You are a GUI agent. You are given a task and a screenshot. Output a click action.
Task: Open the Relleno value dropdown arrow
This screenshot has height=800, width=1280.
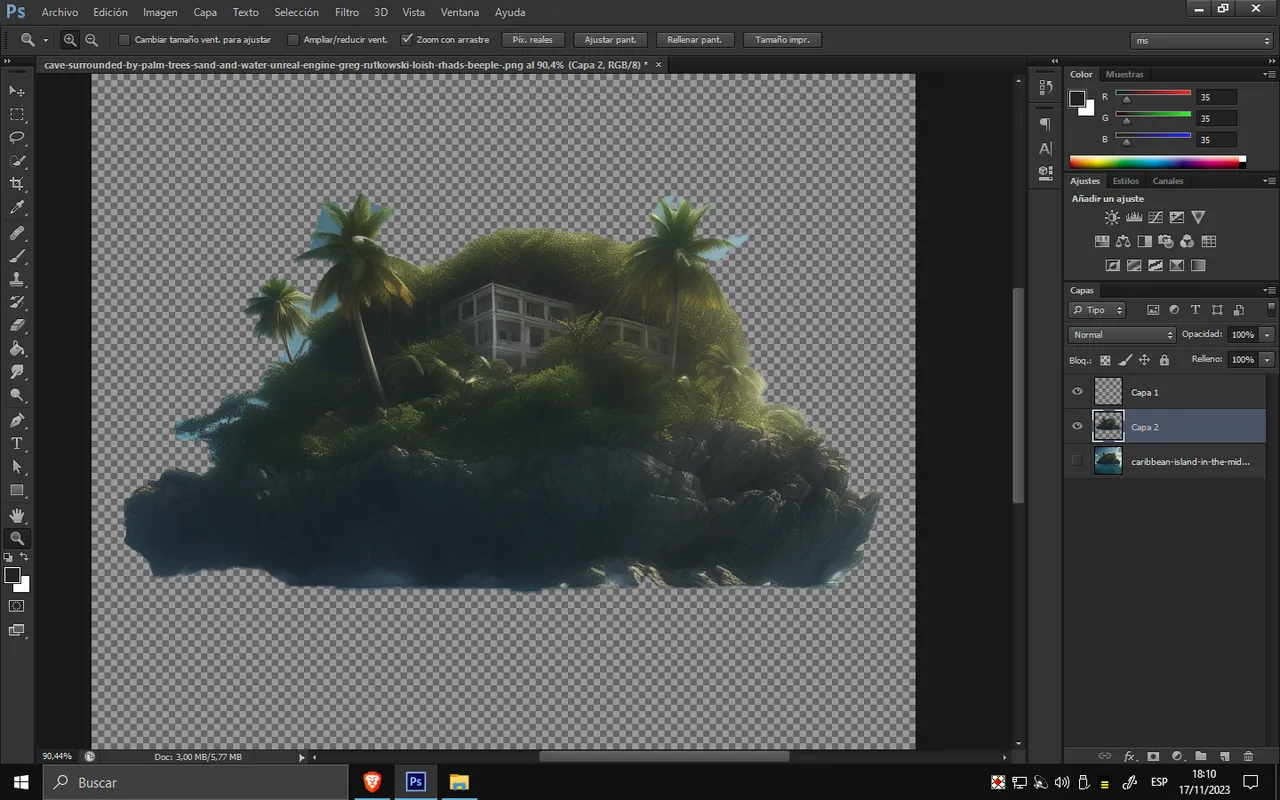1268,359
